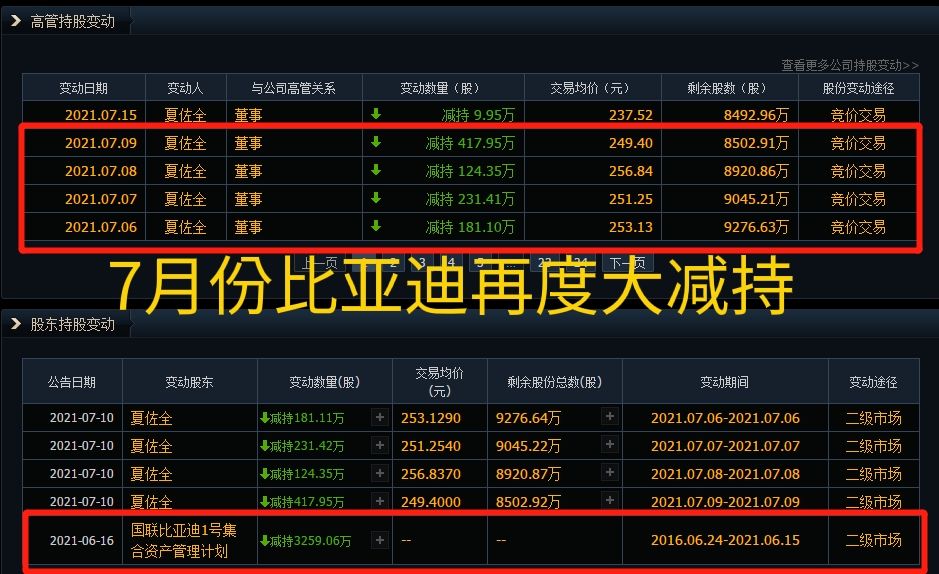Image resolution: width=939 pixels, height=574 pixels.
Task: Go to previous page with 上一页
Action: click(320, 264)
